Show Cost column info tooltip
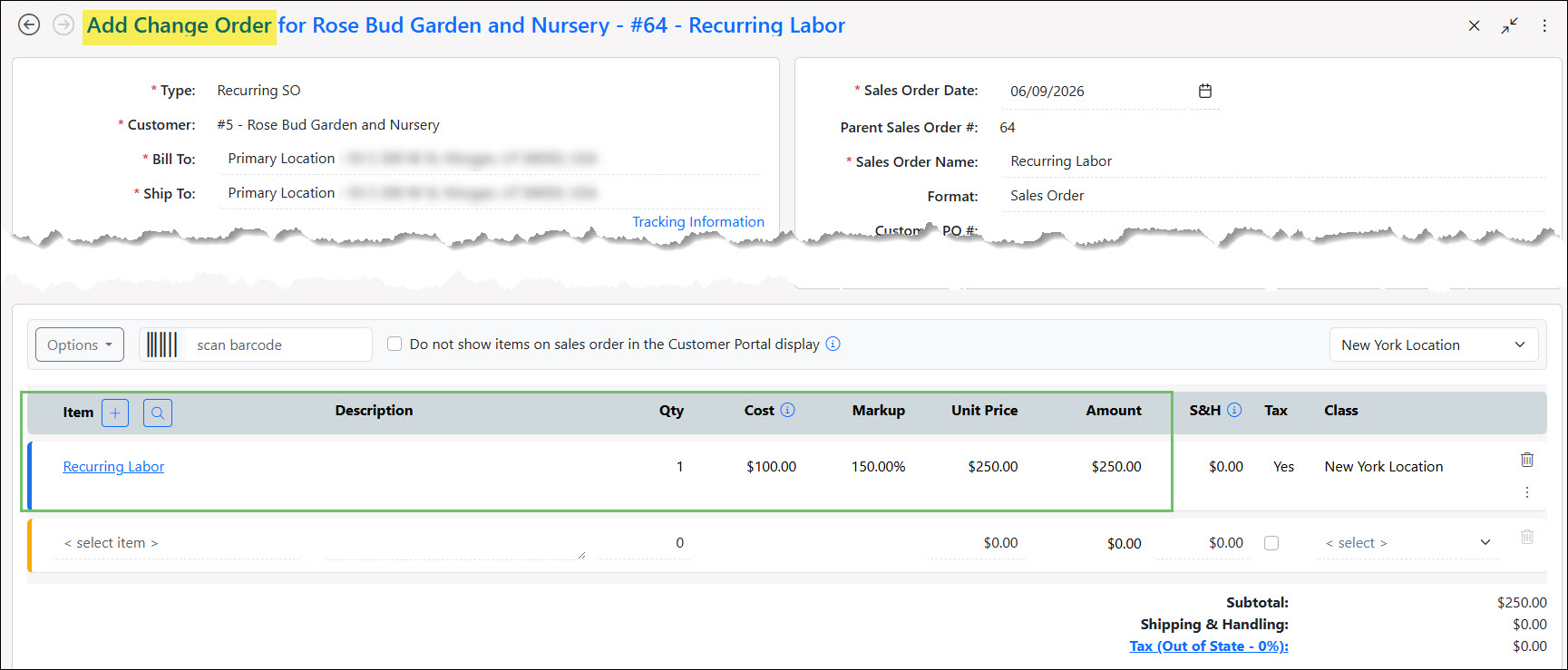Viewport: 1568px width, 670px height. (x=788, y=410)
